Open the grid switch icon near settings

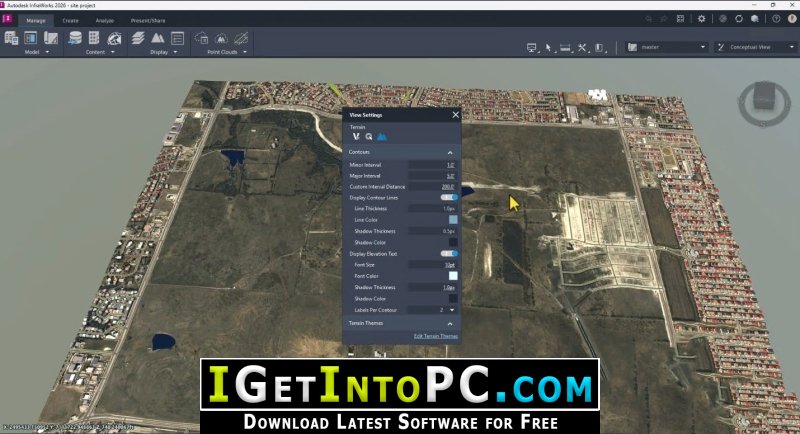[680, 19]
